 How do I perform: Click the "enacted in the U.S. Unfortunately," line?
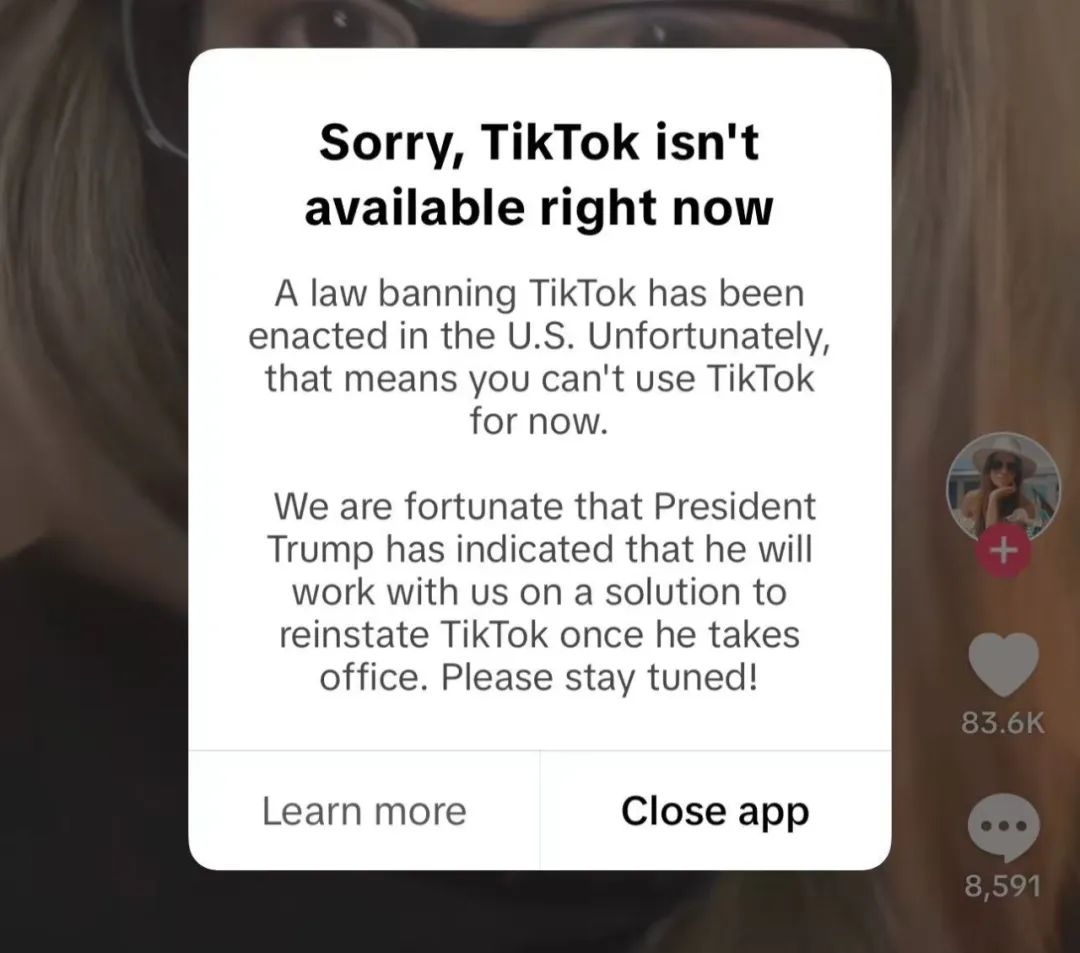point(539,337)
